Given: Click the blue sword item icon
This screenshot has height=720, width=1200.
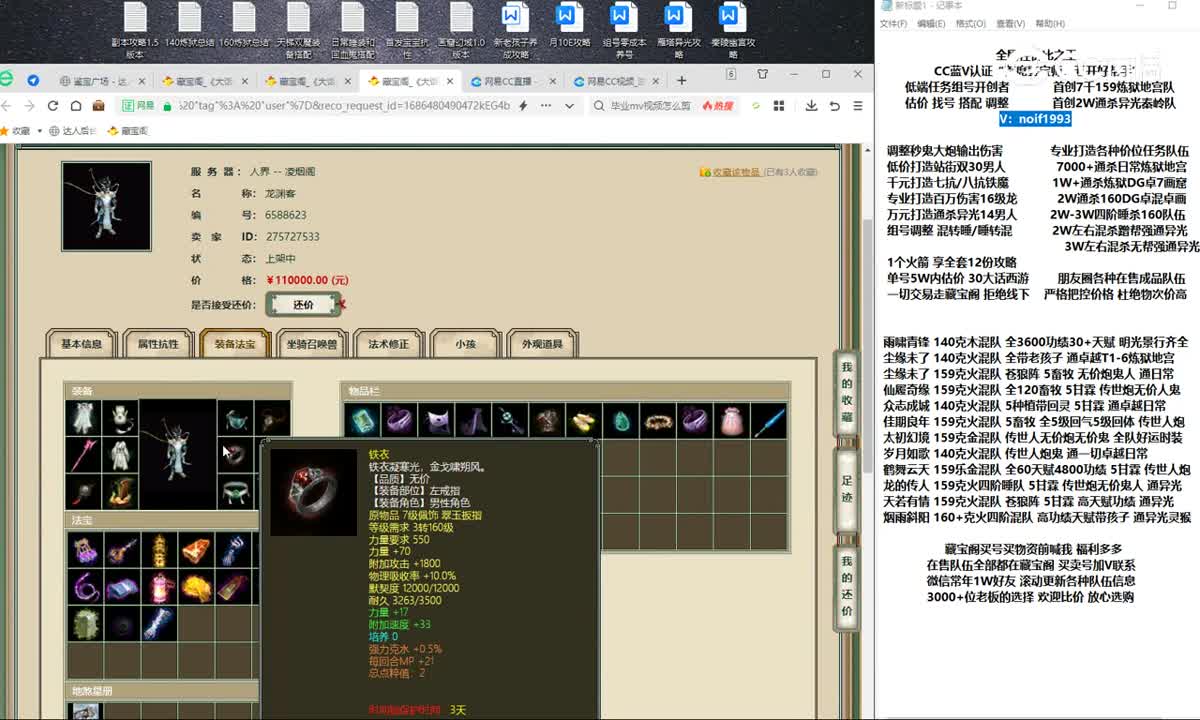Looking at the screenshot, I should coord(769,421).
